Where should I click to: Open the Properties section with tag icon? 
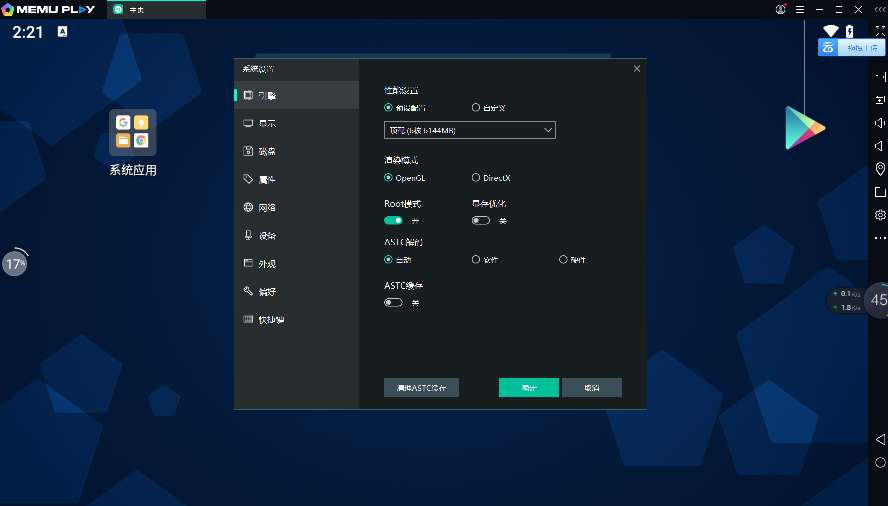click(x=296, y=179)
